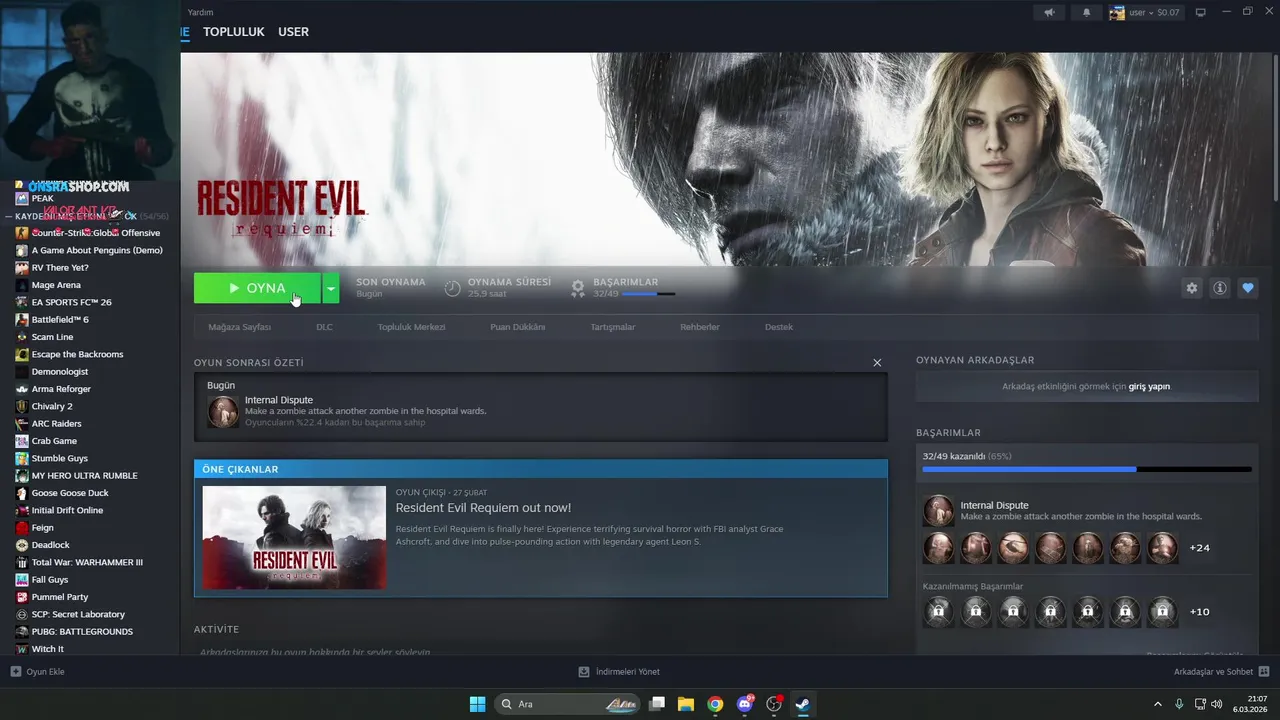This screenshot has height=720, width=1280.
Task: Open the Topluluk Merkezi tab
Action: pyautogui.click(x=411, y=327)
